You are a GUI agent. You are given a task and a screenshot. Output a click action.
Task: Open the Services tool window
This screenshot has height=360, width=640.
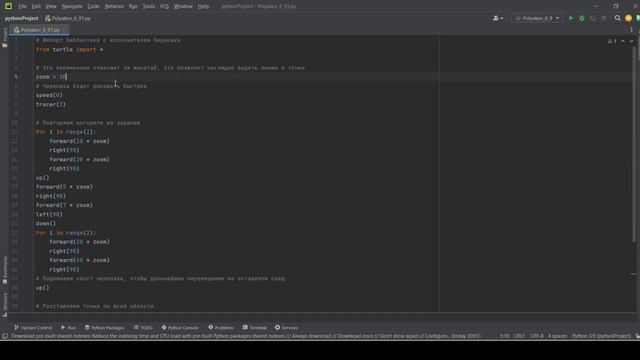click(287, 328)
